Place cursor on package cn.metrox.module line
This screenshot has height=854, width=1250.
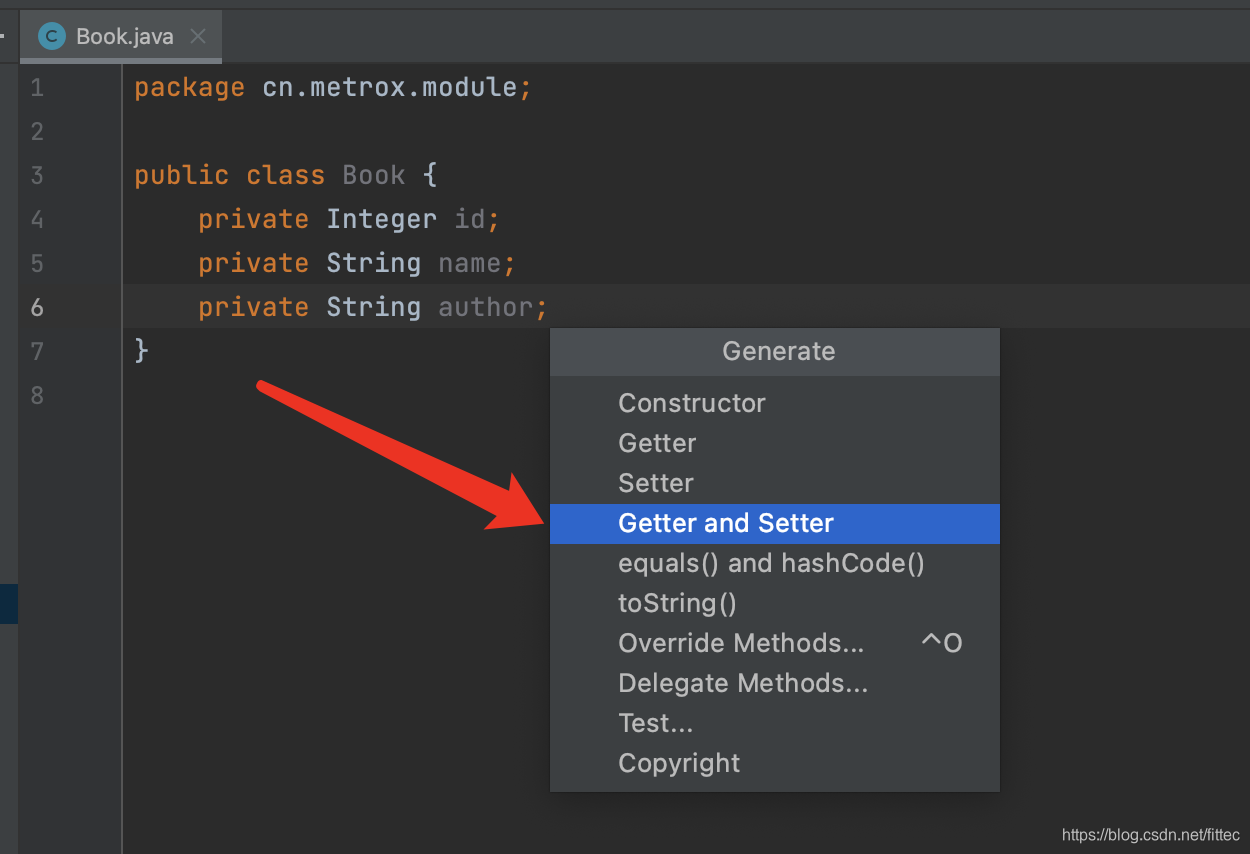click(333, 87)
